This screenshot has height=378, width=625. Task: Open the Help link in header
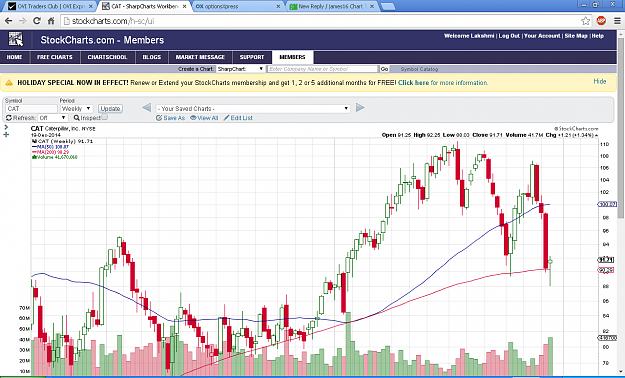pos(597,36)
